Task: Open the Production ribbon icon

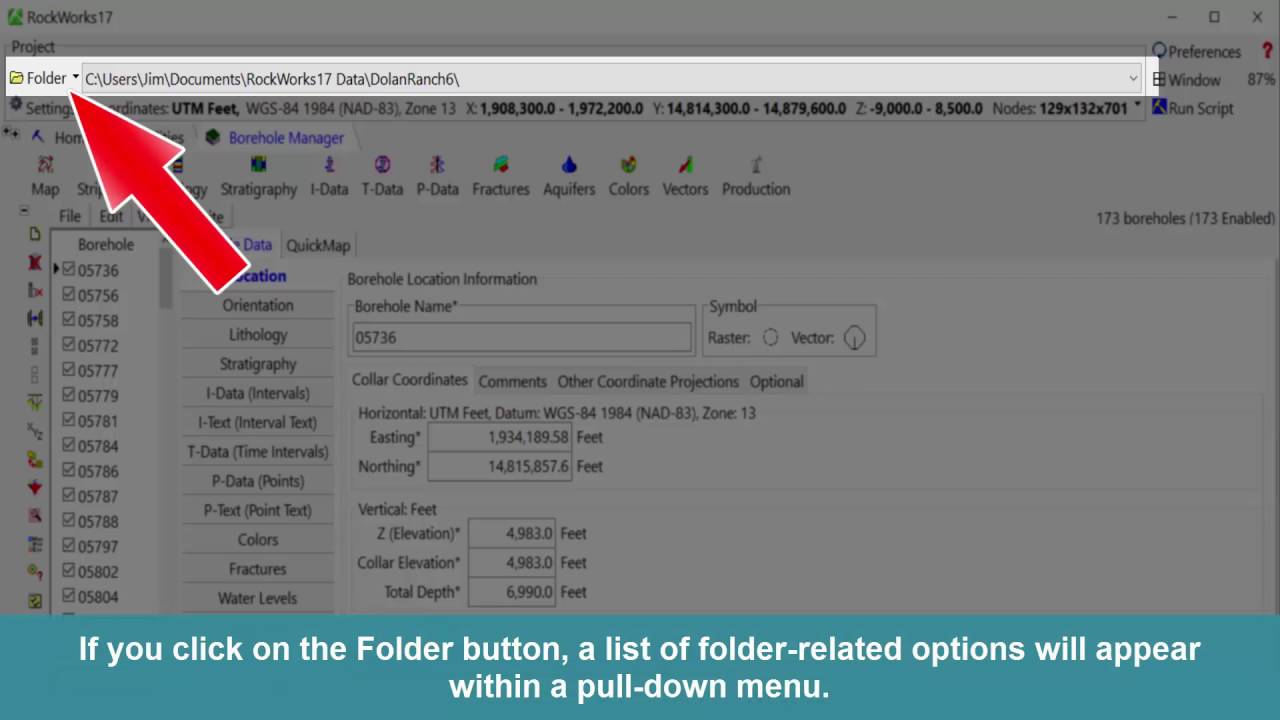Action: click(756, 175)
